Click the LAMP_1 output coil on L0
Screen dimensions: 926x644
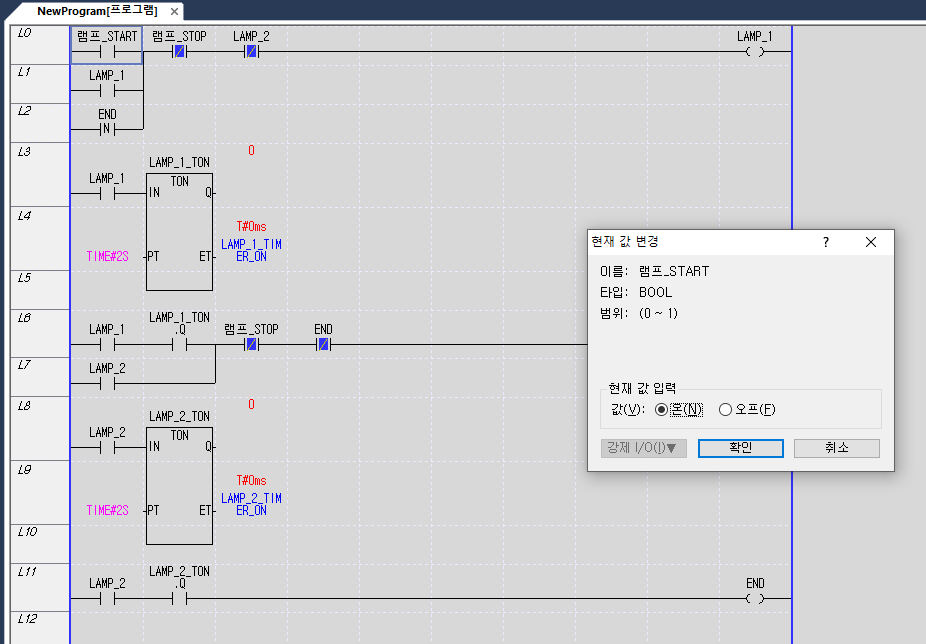pos(755,51)
